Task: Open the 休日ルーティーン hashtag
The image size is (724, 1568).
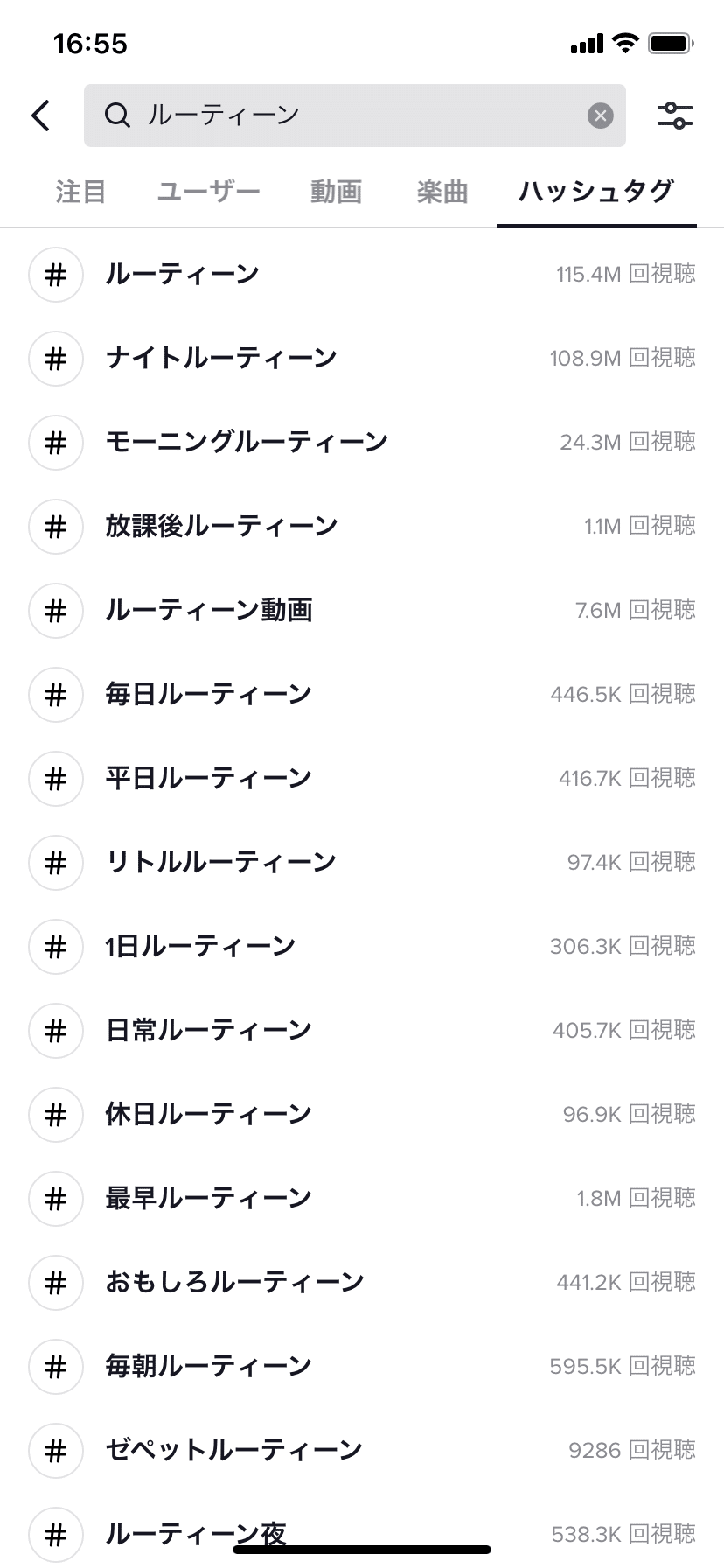Action: click(209, 1115)
